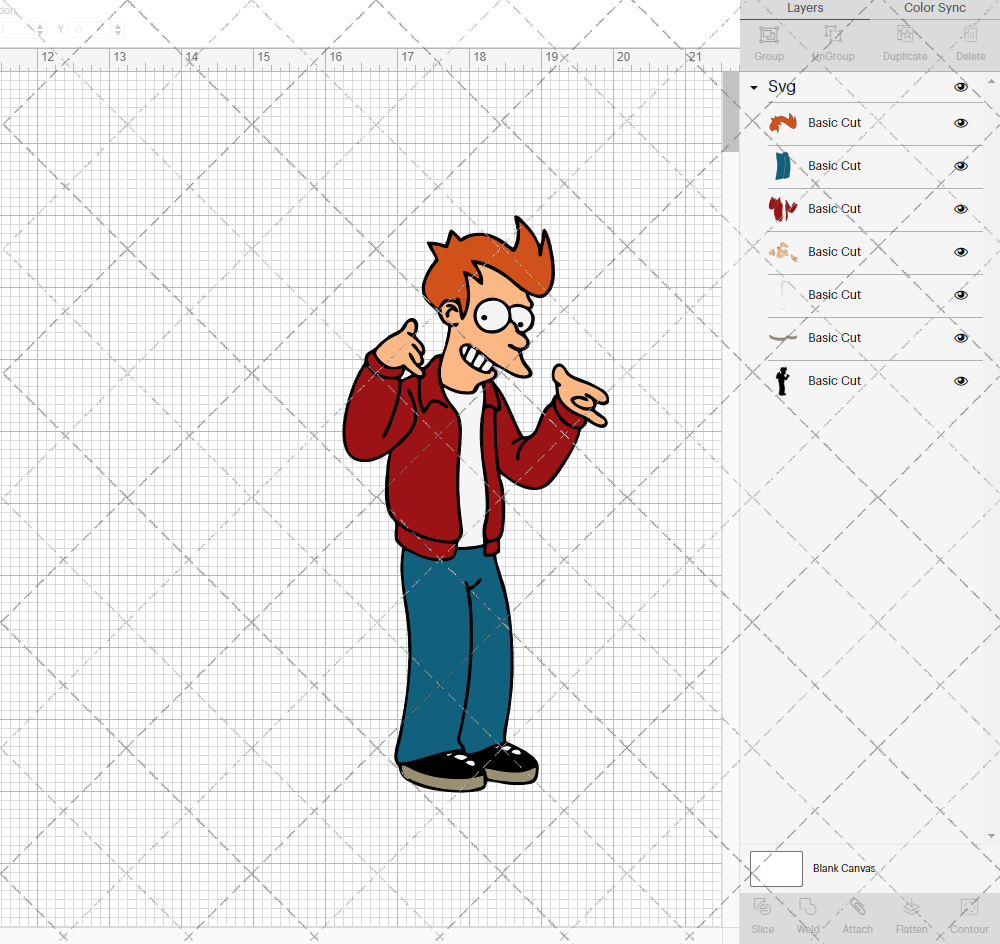Click the Svg group name
The image size is (1000, 944).
[x=781, y=87]
